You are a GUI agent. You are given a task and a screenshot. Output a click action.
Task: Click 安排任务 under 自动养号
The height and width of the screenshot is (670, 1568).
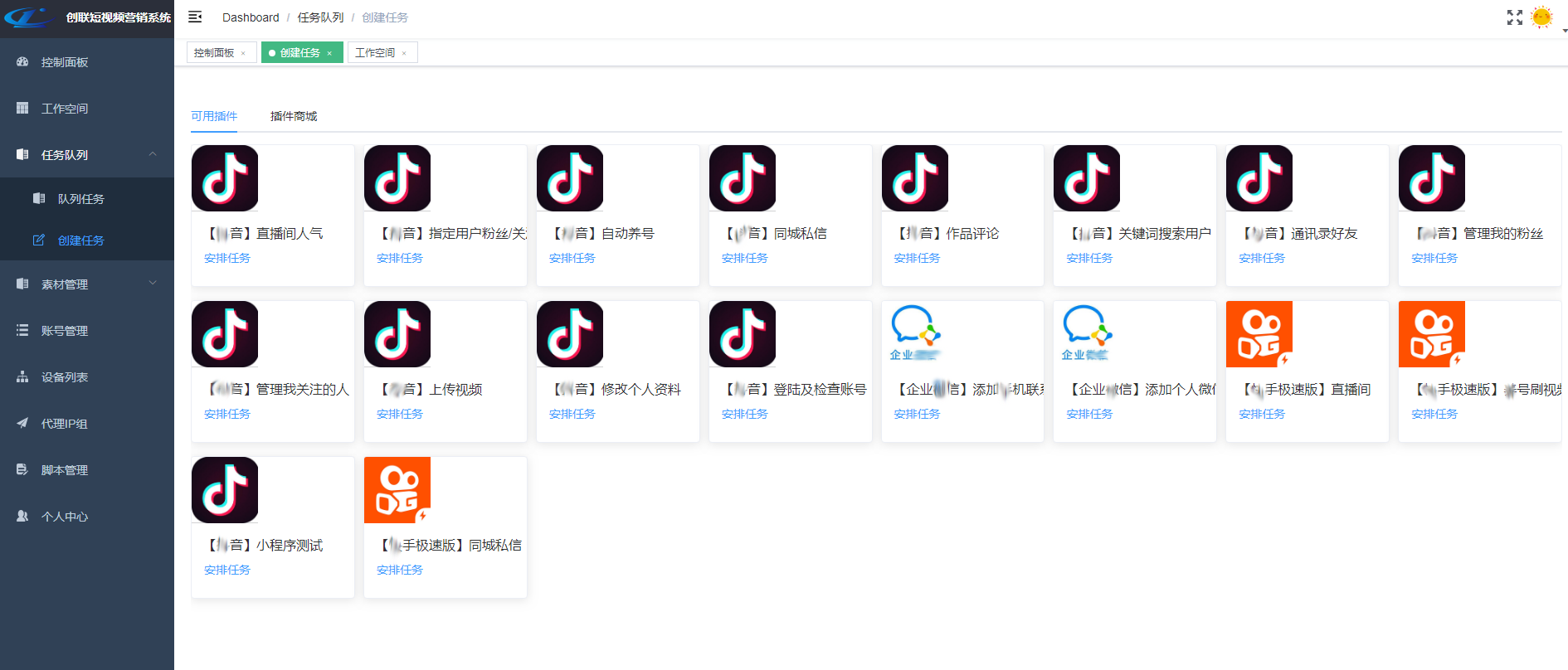tap(572, 258)
